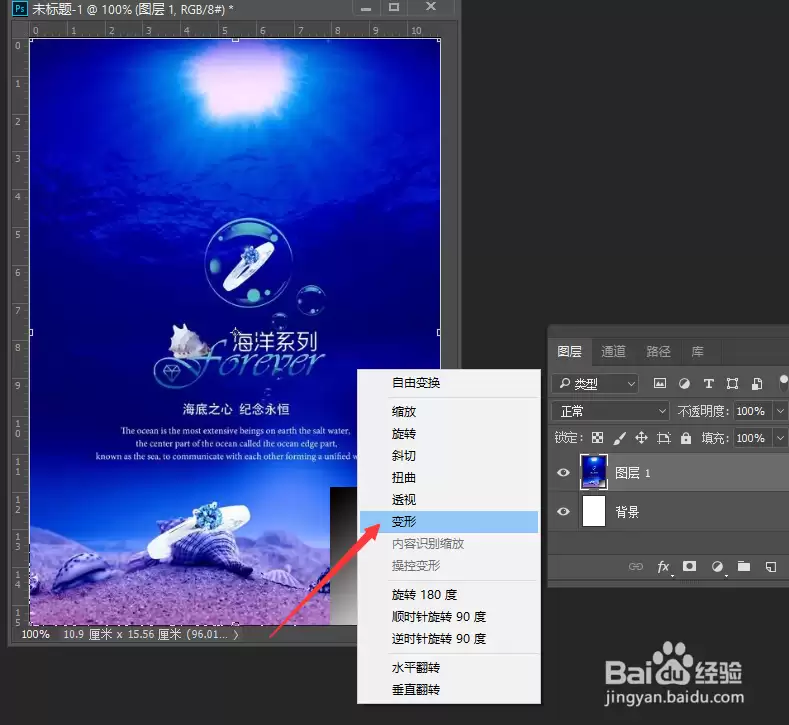This screenshot has height=725, width=789.
Task: Click the pixel layer filter icon
Action: click(660, 383)
